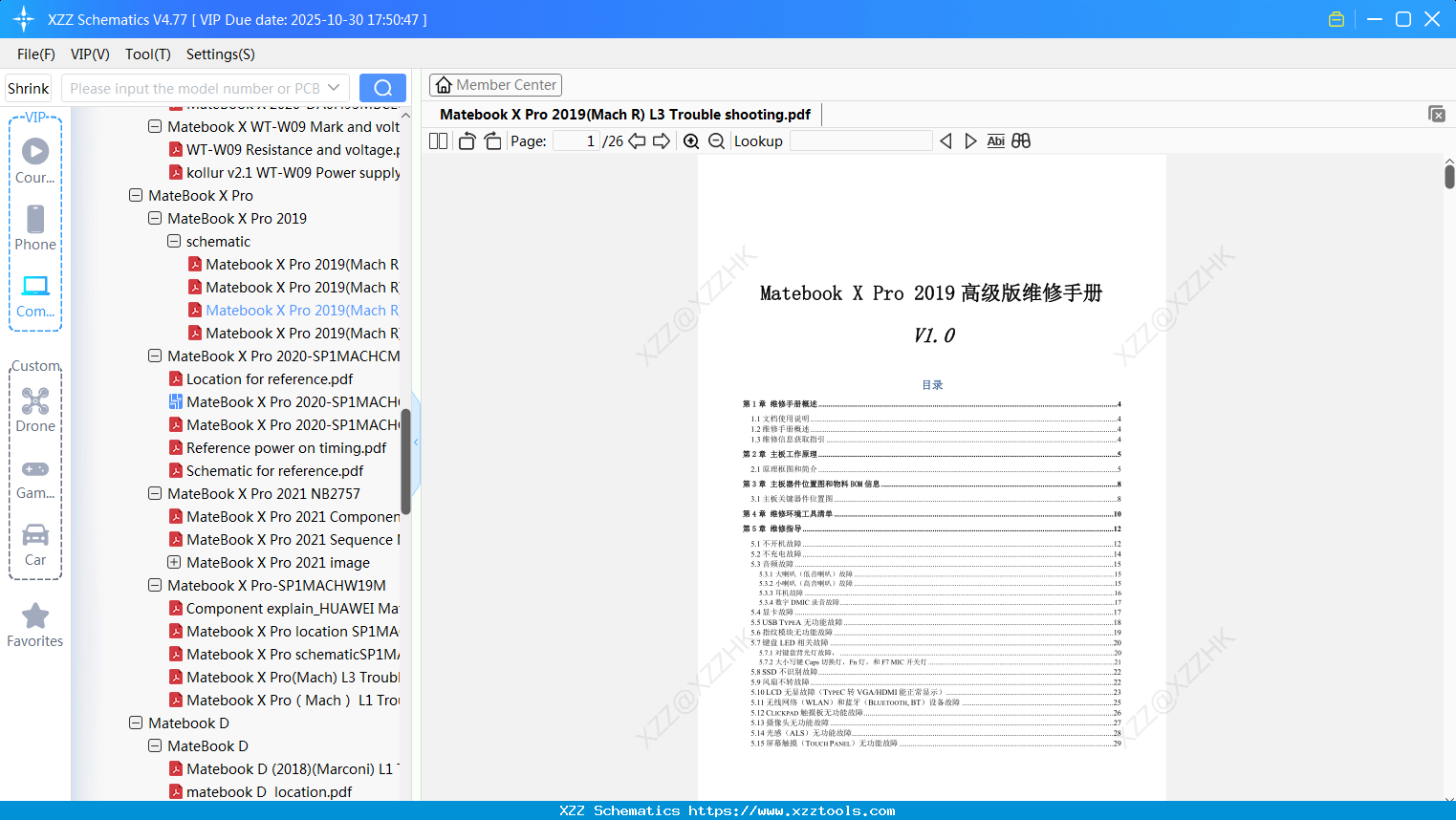Zoom out of the PDF document
Image resolution: width=1456 pixels, height=820 pixels.
coord(716,141)
